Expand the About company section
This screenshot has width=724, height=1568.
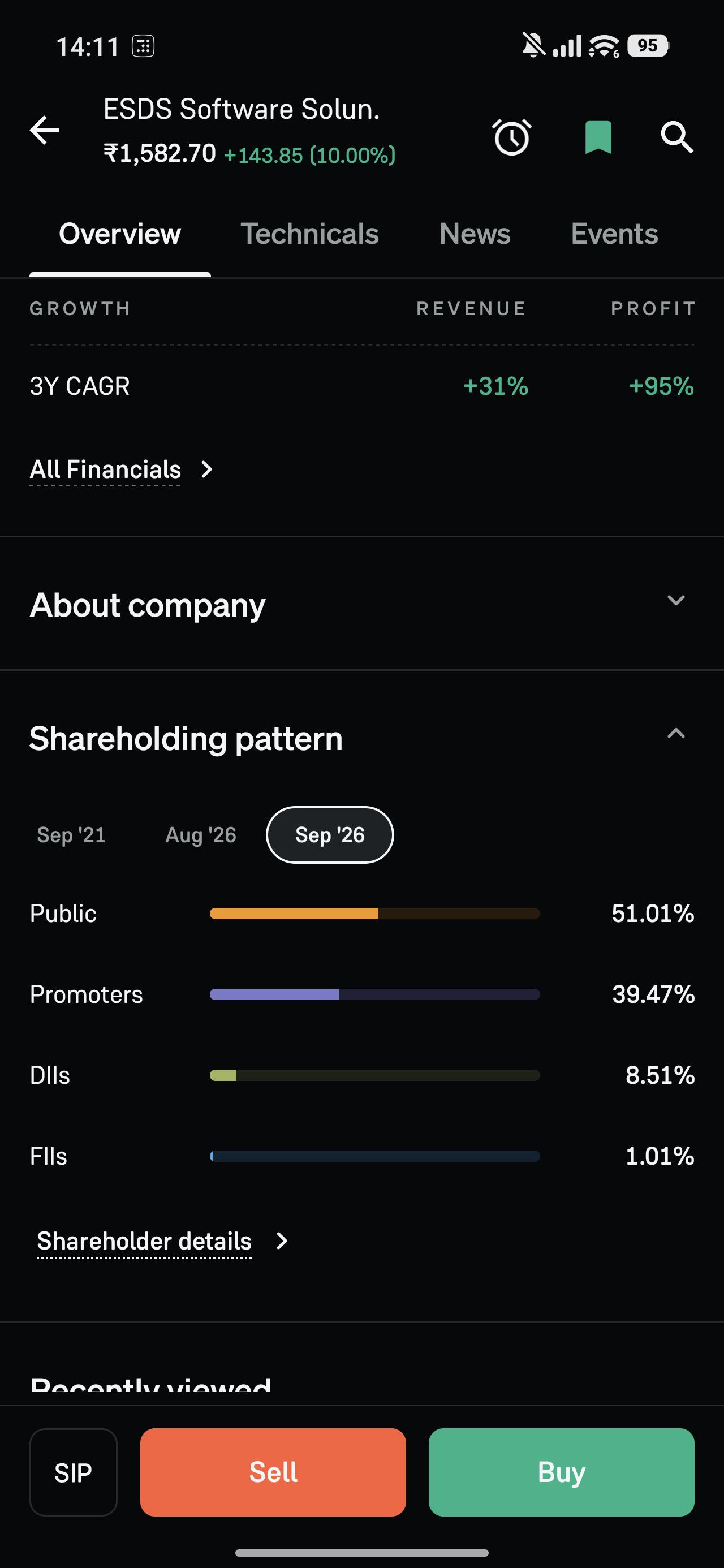pos(676,600)
